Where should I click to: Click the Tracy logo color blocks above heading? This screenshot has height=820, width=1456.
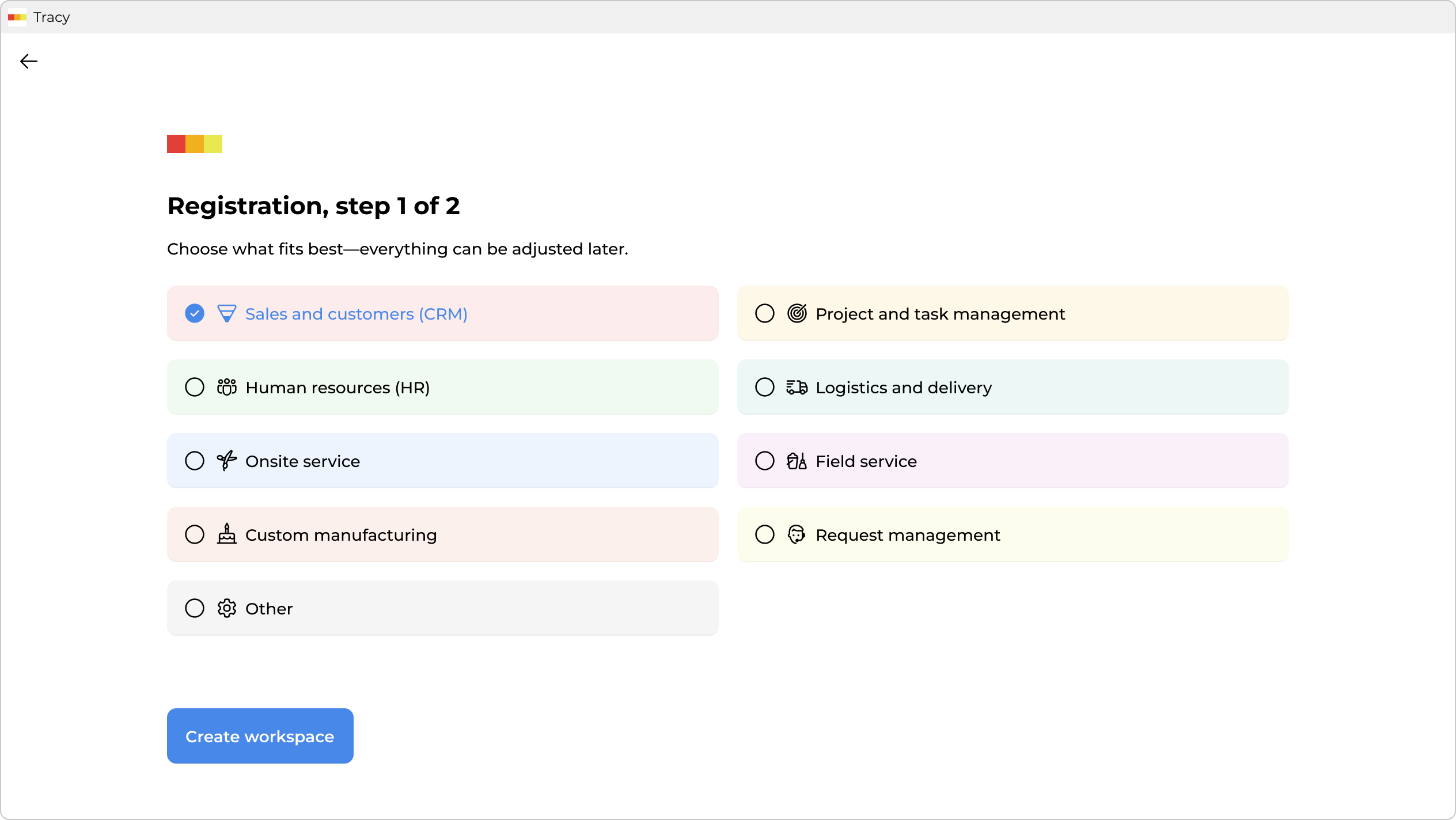tap(195, 144)
